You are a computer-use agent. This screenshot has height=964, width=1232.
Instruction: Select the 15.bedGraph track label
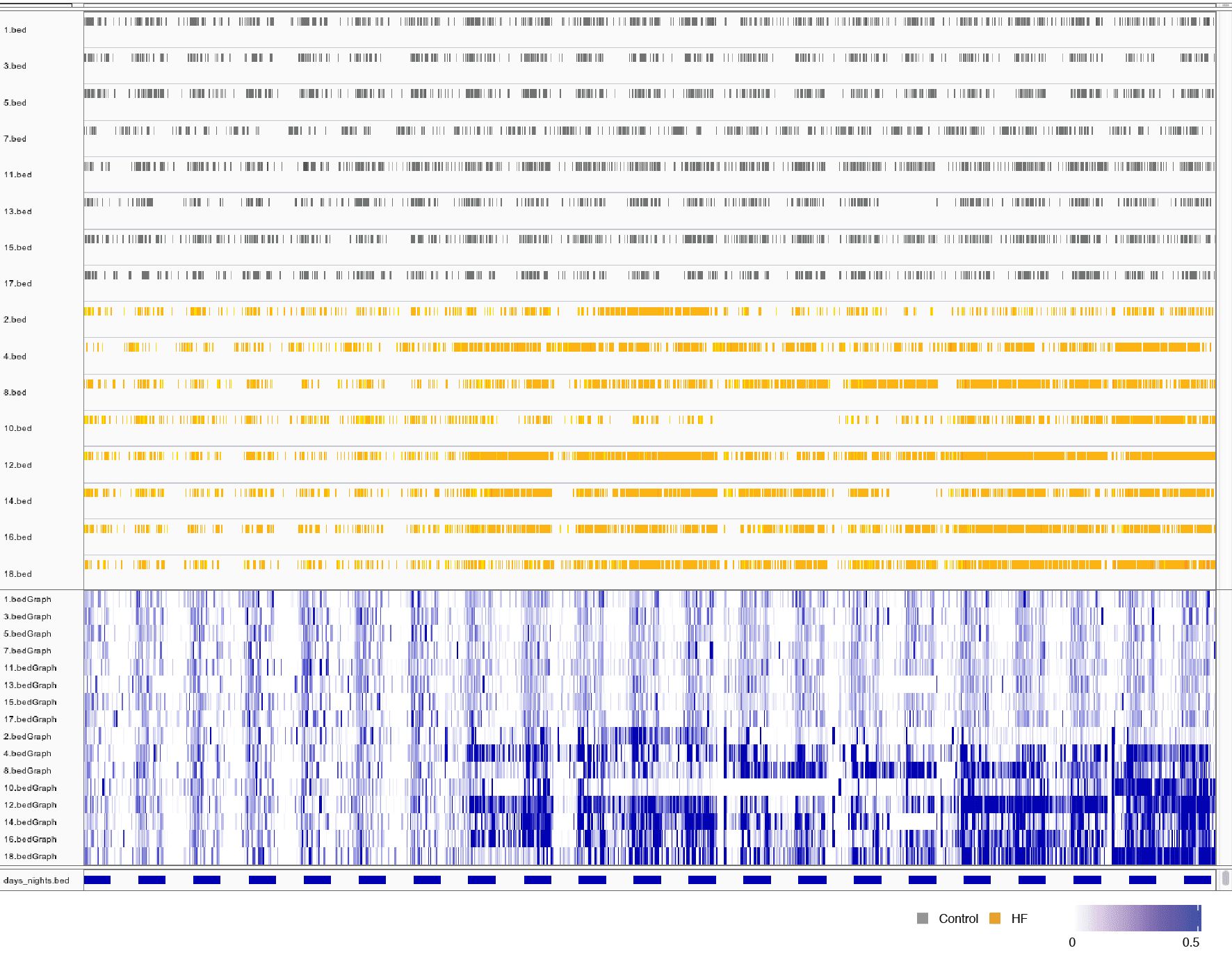click(x=31, y=702)
